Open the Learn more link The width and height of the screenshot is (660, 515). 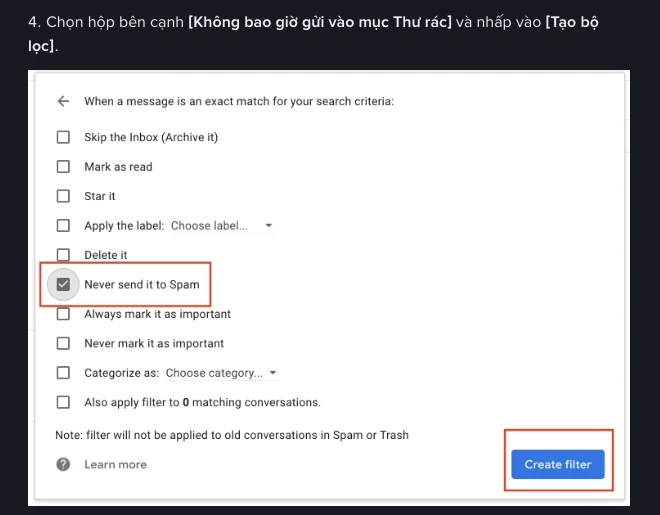coord(115,465)
